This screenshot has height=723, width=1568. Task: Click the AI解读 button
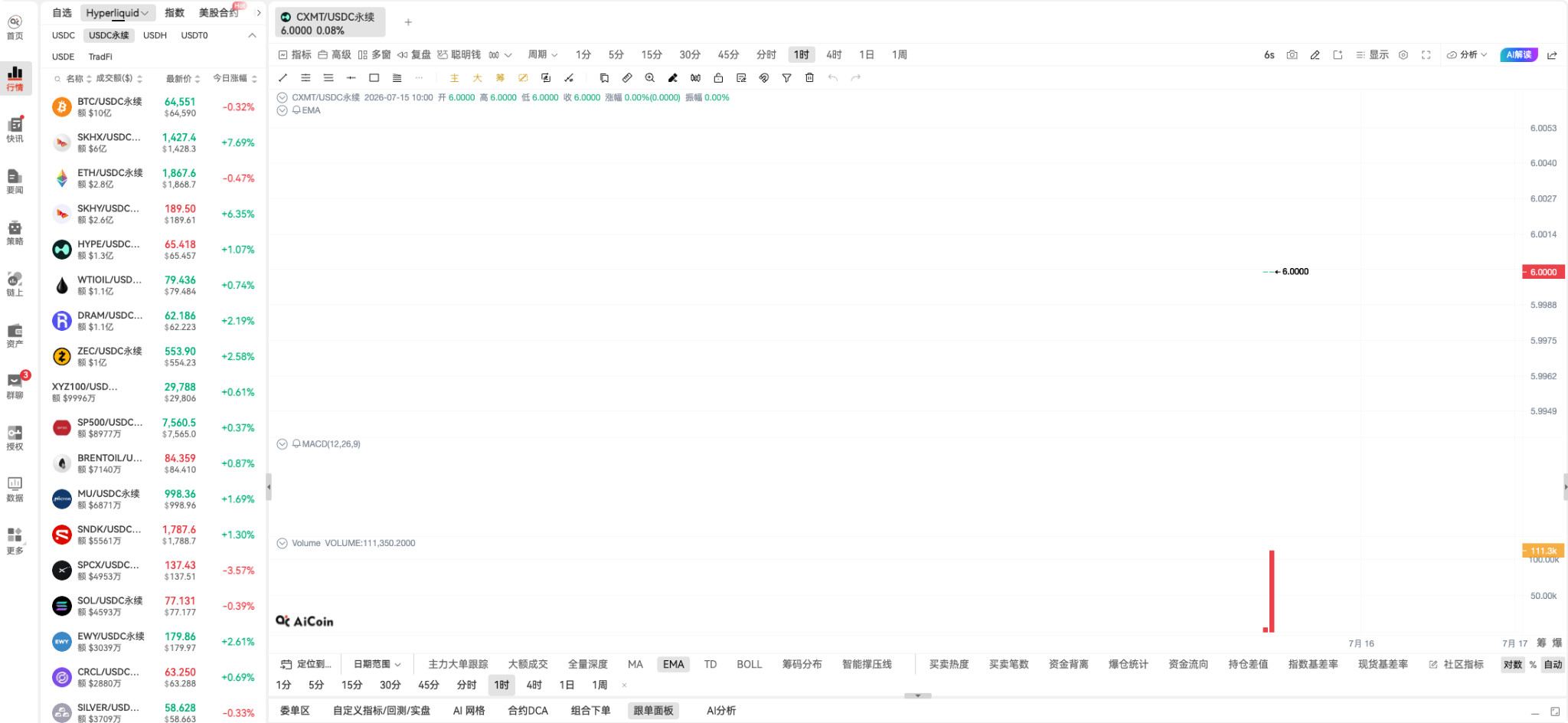[1519, 54]
